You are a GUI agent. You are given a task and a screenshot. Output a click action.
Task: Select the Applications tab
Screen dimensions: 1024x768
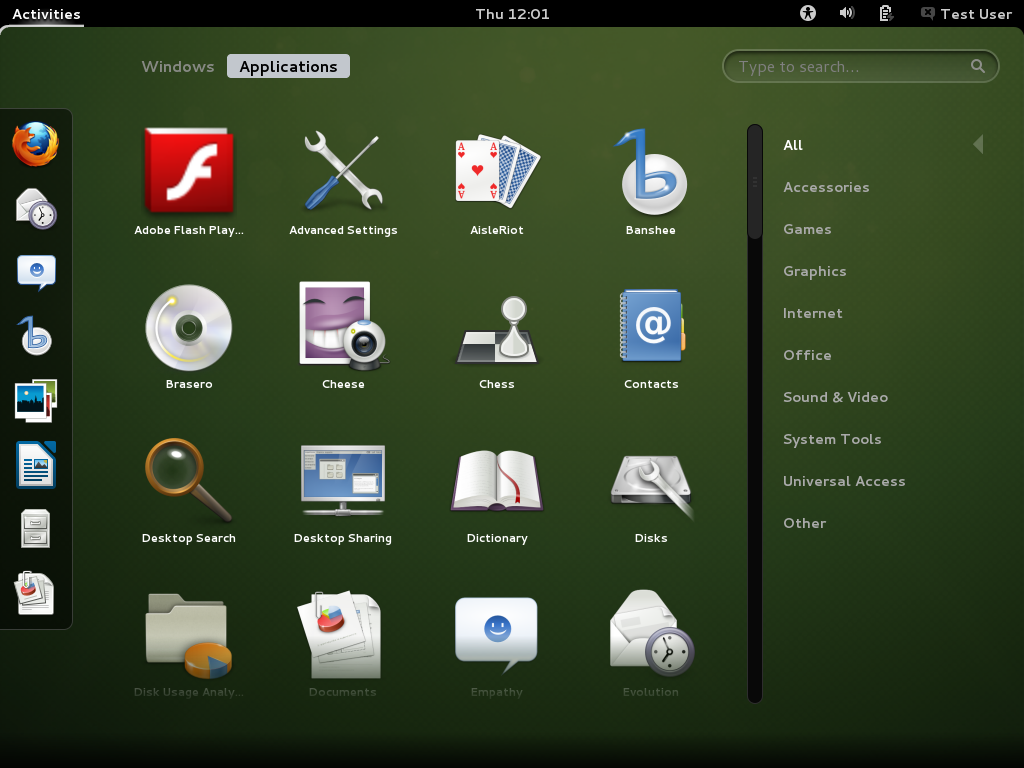click(288, 66)
